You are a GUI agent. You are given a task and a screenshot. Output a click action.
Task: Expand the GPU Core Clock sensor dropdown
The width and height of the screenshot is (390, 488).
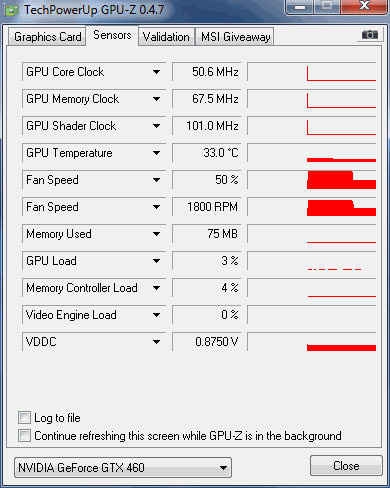pos(156,72)
